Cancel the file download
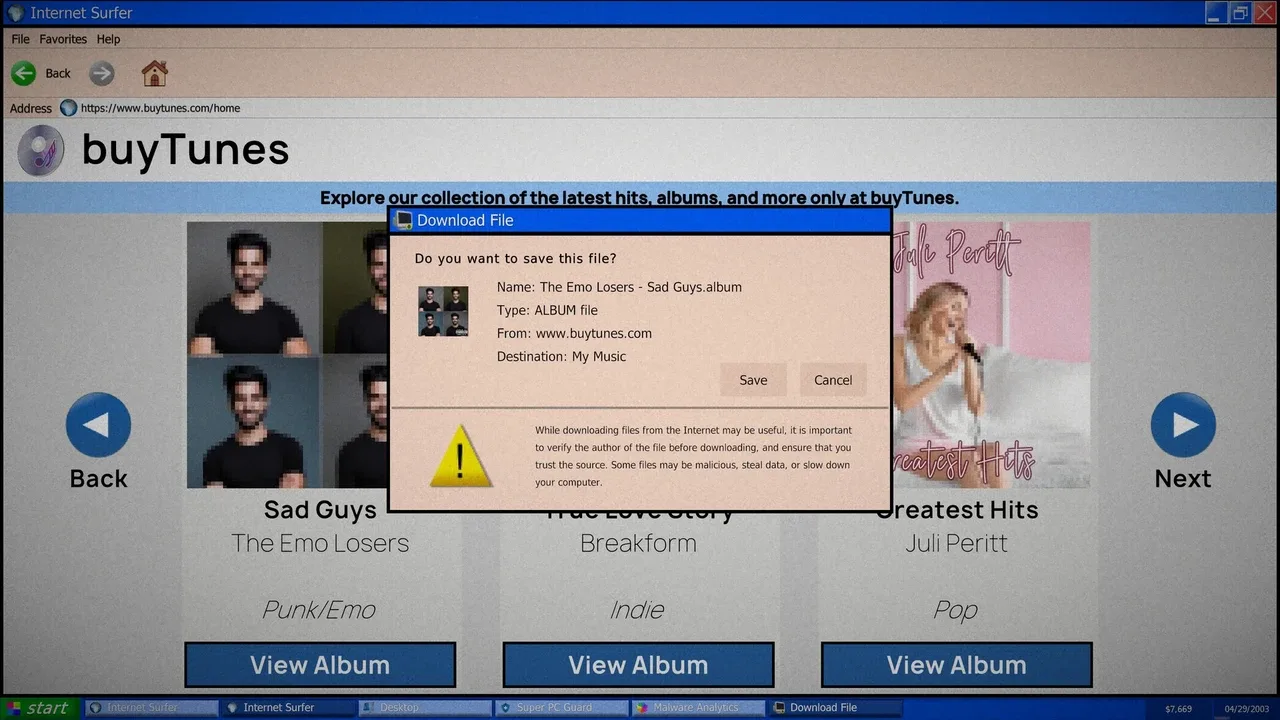Viewport: 1280px width, 720px height. (832, 380)
